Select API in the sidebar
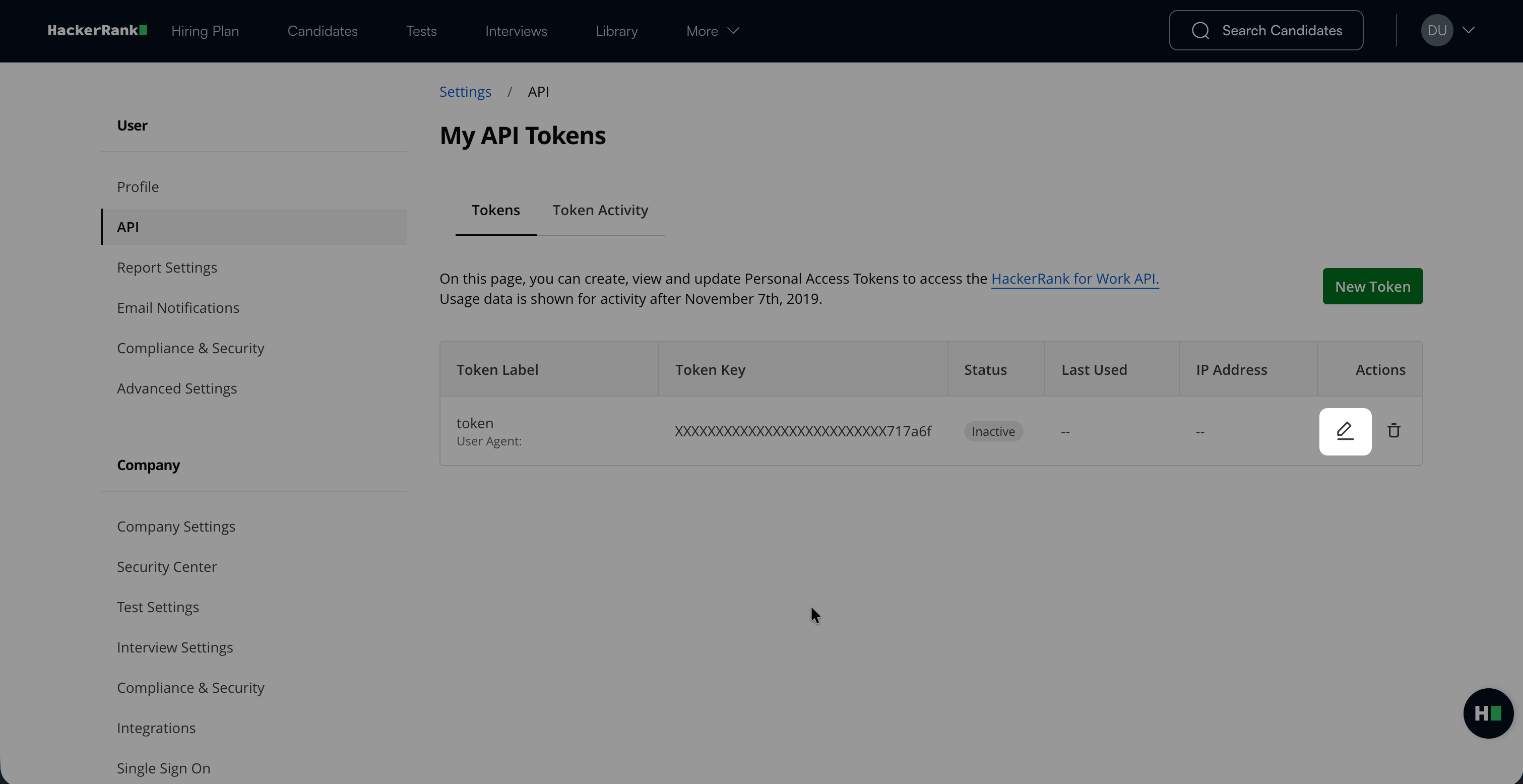The height and width of the screenshot is (784, 1523). tap(253, 226)
